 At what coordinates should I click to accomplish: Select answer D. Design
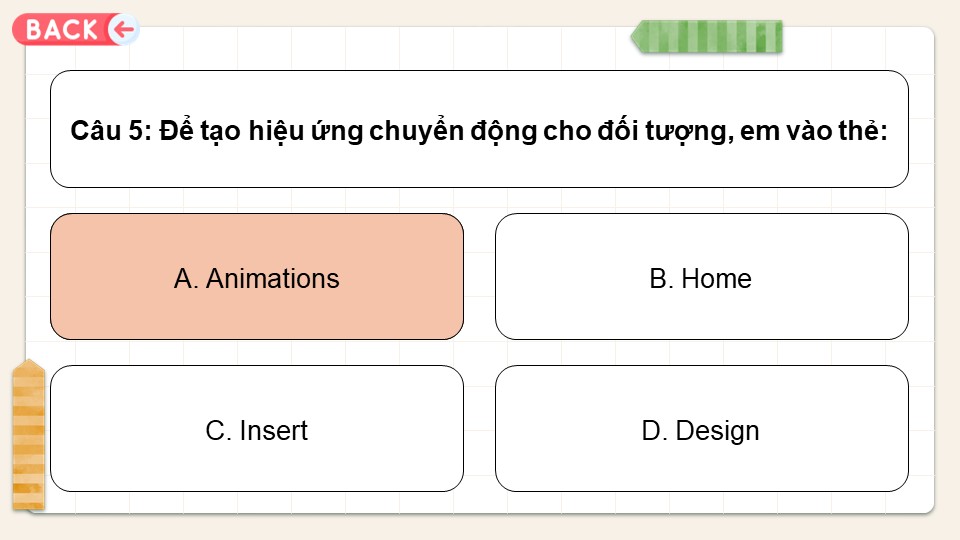click(x=702, y=429)
